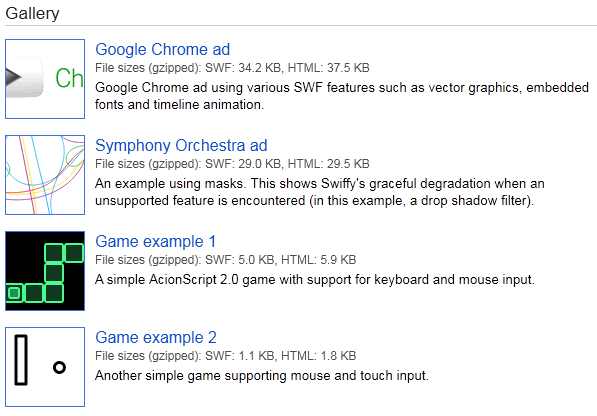Image resolution: width=597 pixels, height=416 pixels.
Task: Click the play arrow inside Chrome ad thumbnail
Action: click(x=13, y=78)
